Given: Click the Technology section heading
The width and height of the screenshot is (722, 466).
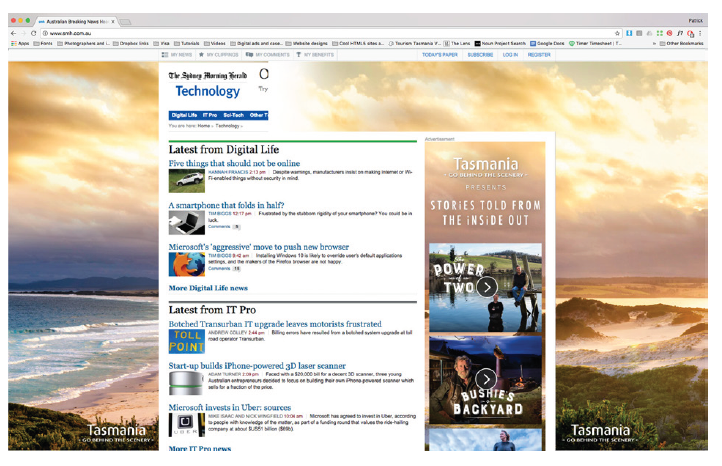Looking at the screenshot, I should tap(208, 91).
